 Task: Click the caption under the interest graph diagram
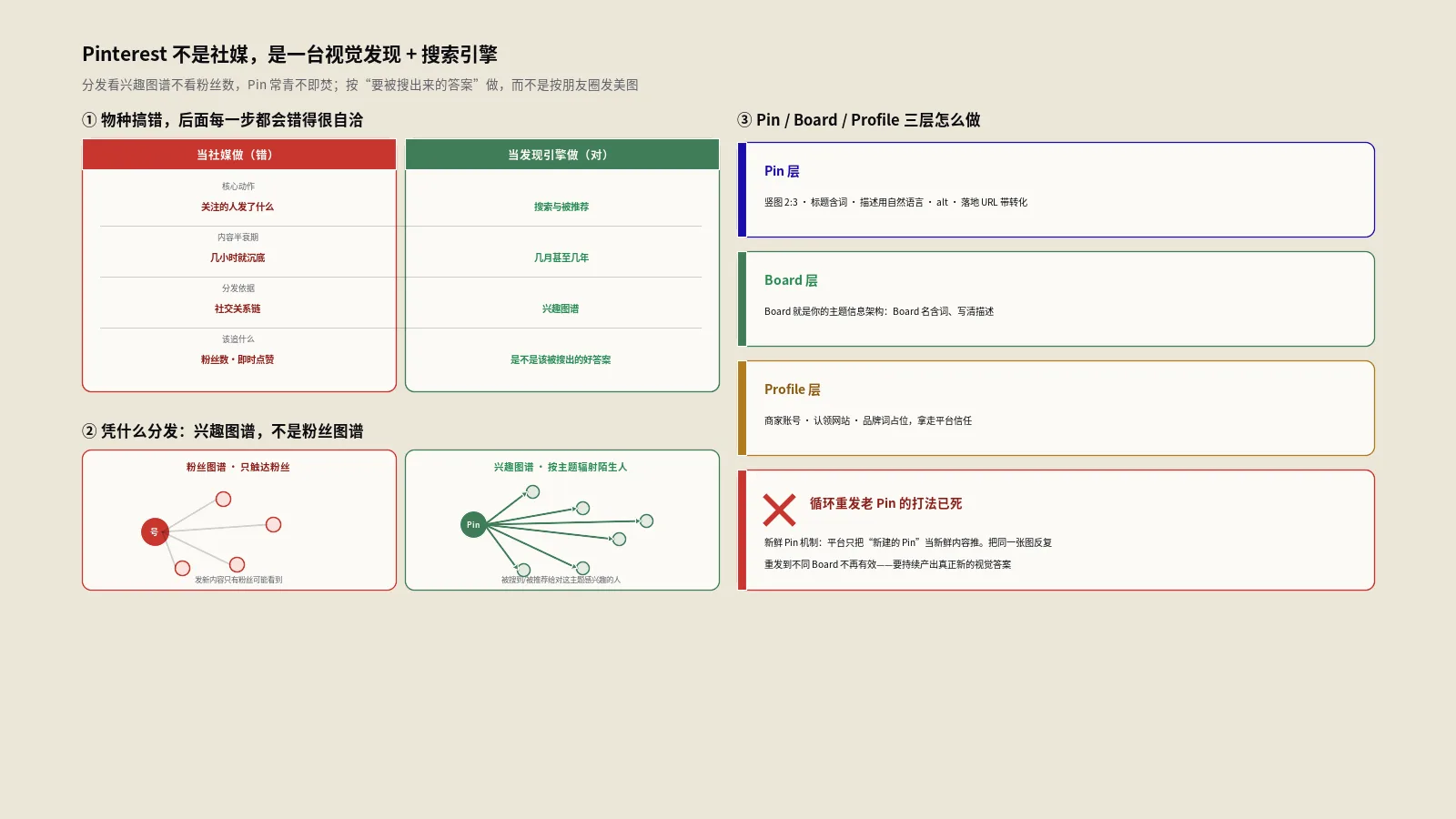click(561, 580)
